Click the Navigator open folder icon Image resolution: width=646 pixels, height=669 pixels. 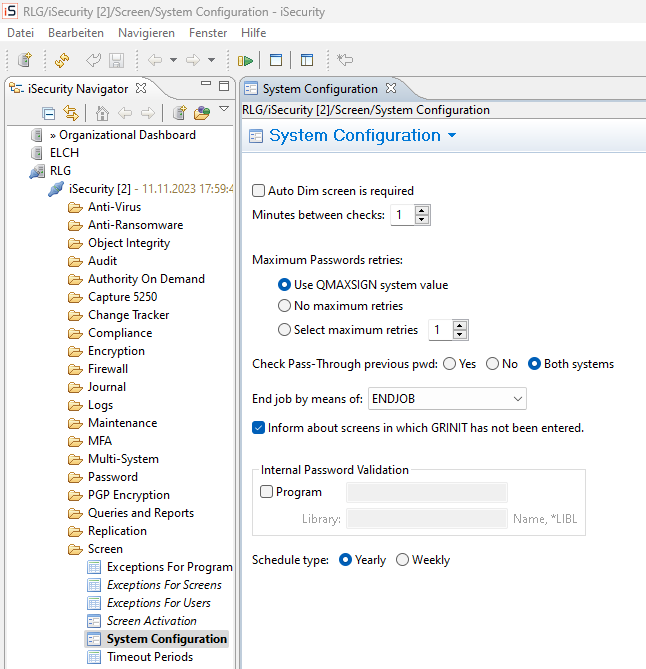tap(202, 113)
